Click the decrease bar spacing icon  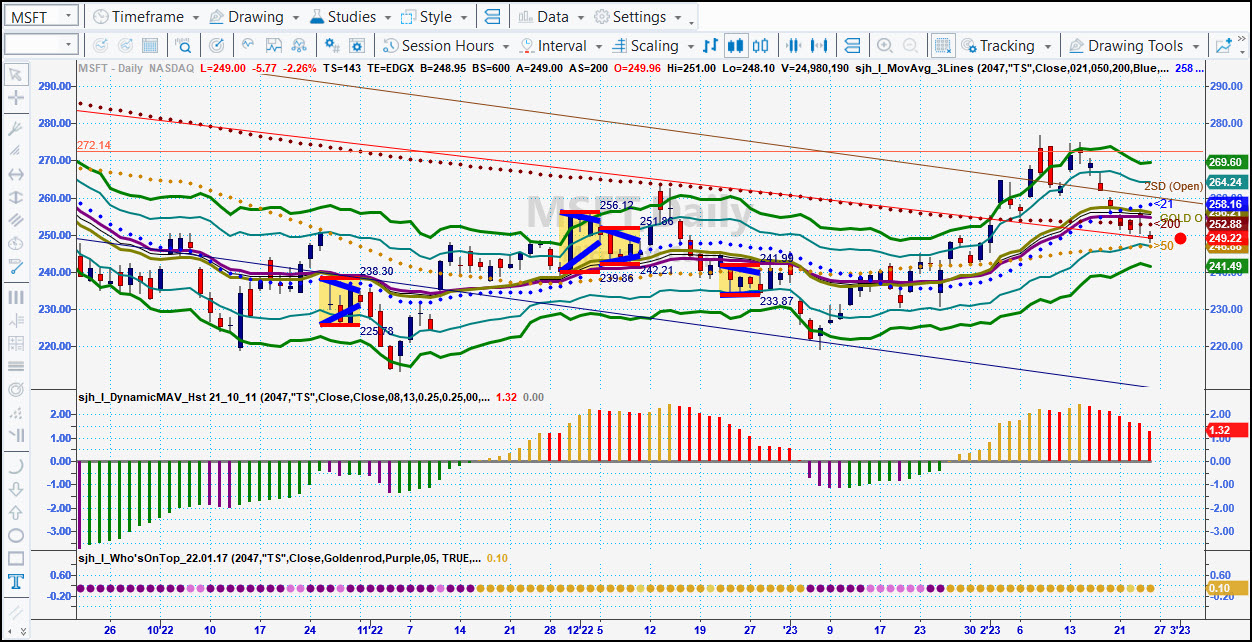[795, 46]
